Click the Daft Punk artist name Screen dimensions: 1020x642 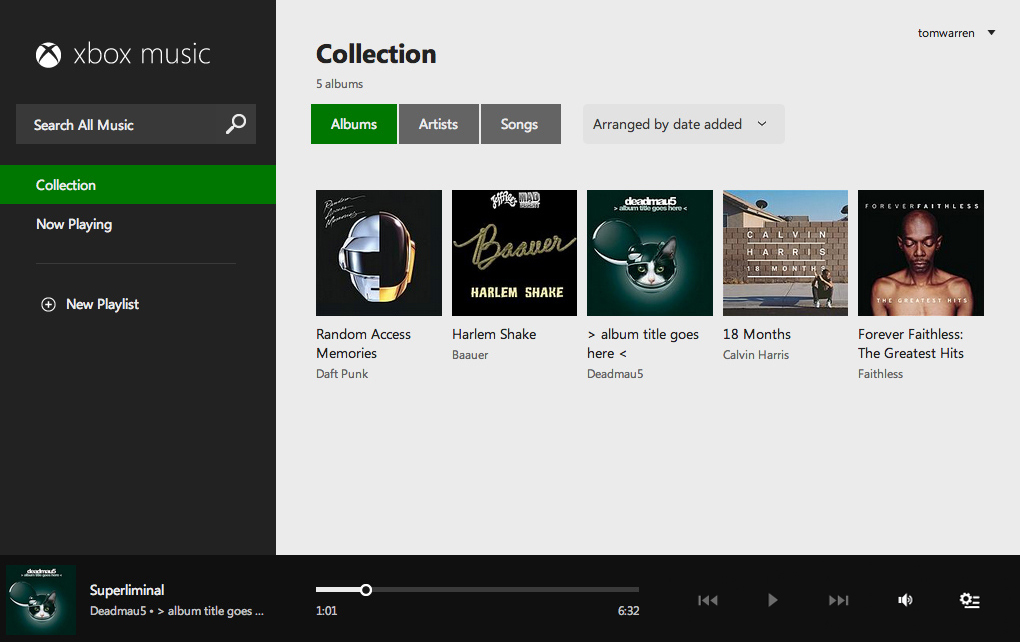[342, 374]
